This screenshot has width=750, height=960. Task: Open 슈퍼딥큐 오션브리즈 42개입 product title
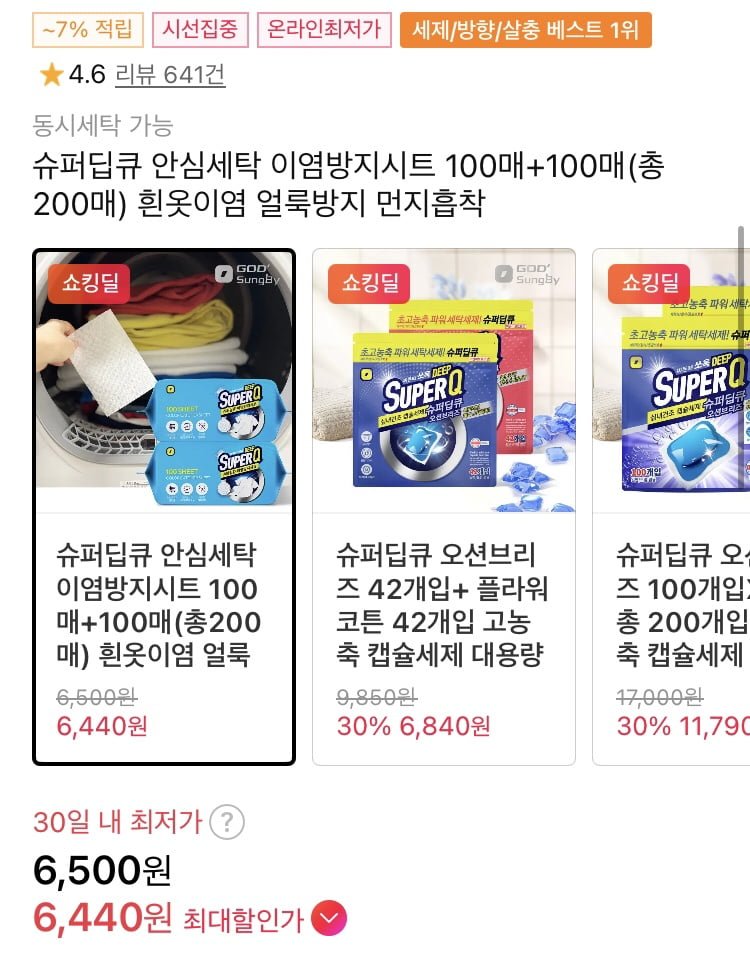441,604
